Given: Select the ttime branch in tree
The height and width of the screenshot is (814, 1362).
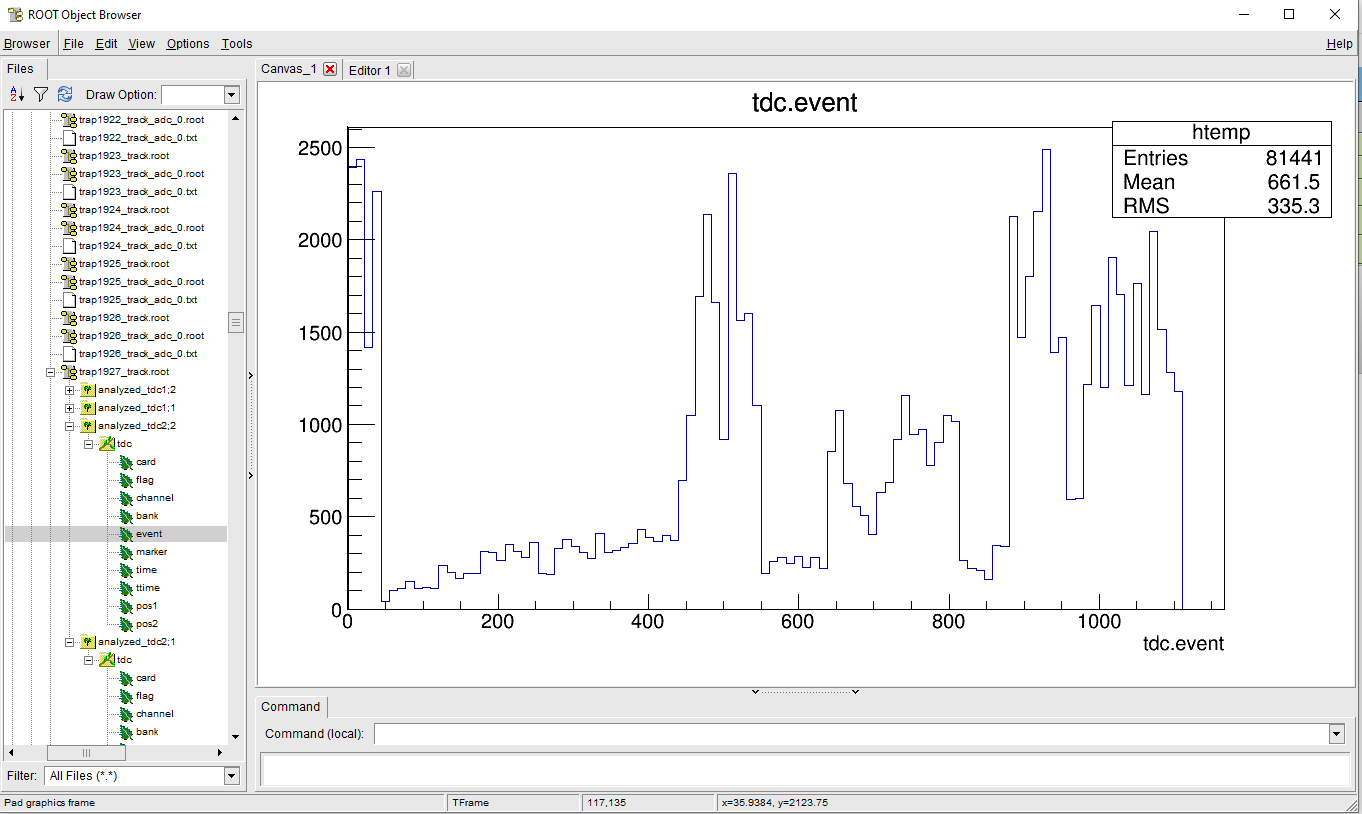Looking at the screenshot, I should point(148,588).
